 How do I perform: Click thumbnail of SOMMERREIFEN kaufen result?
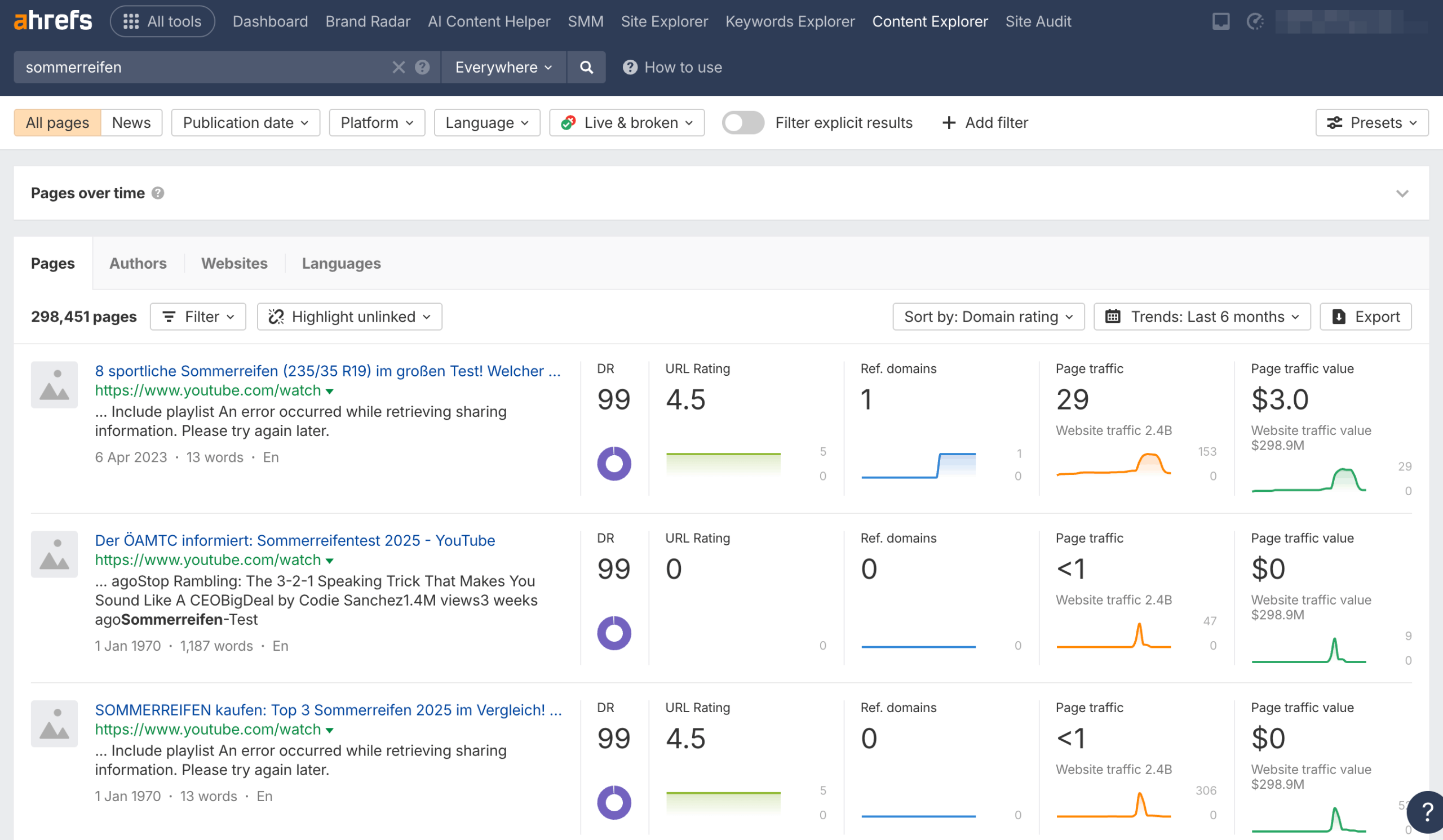tap(54, 723)
